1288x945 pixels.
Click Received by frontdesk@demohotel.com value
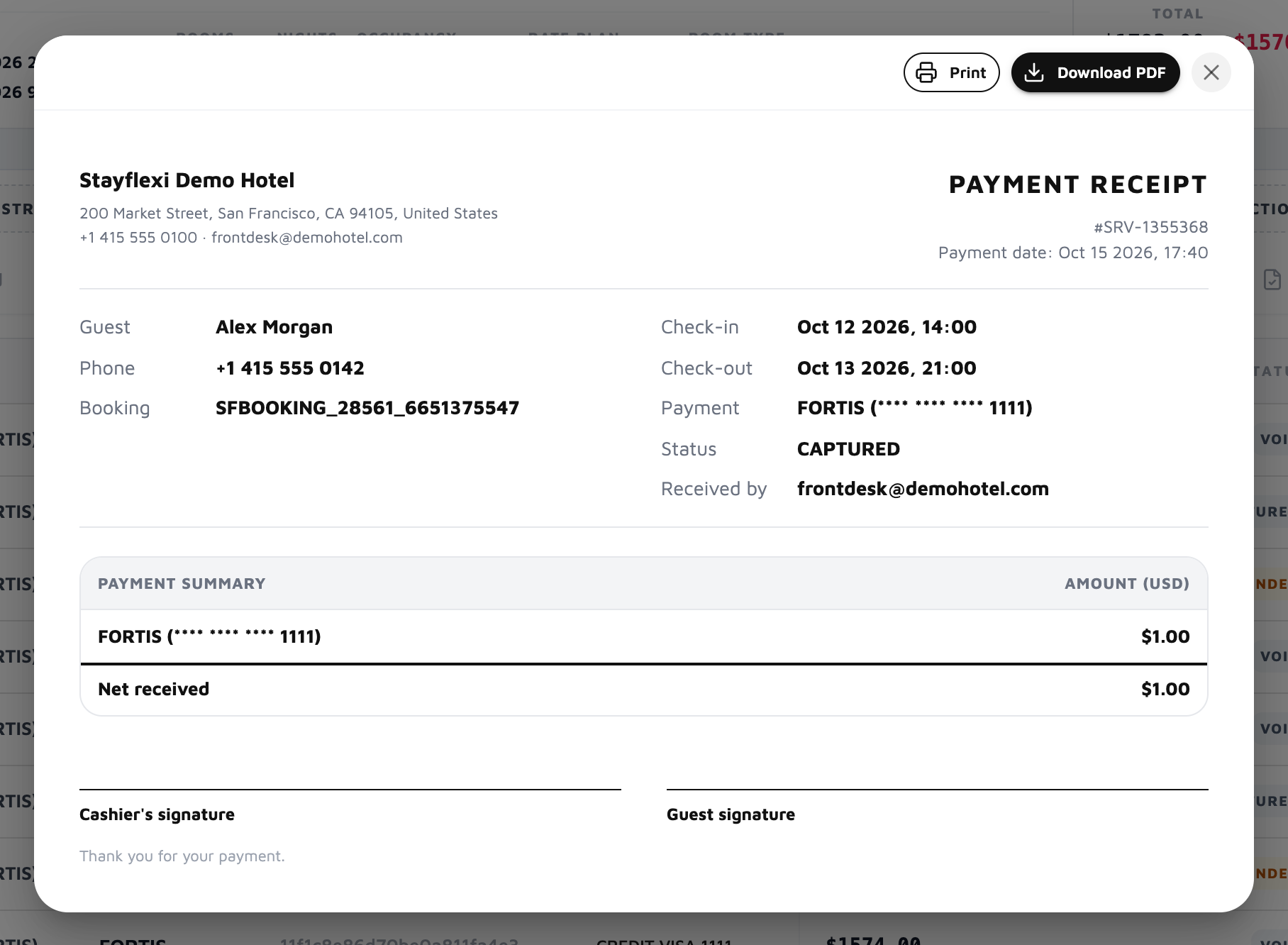click(x=923, y=489)
